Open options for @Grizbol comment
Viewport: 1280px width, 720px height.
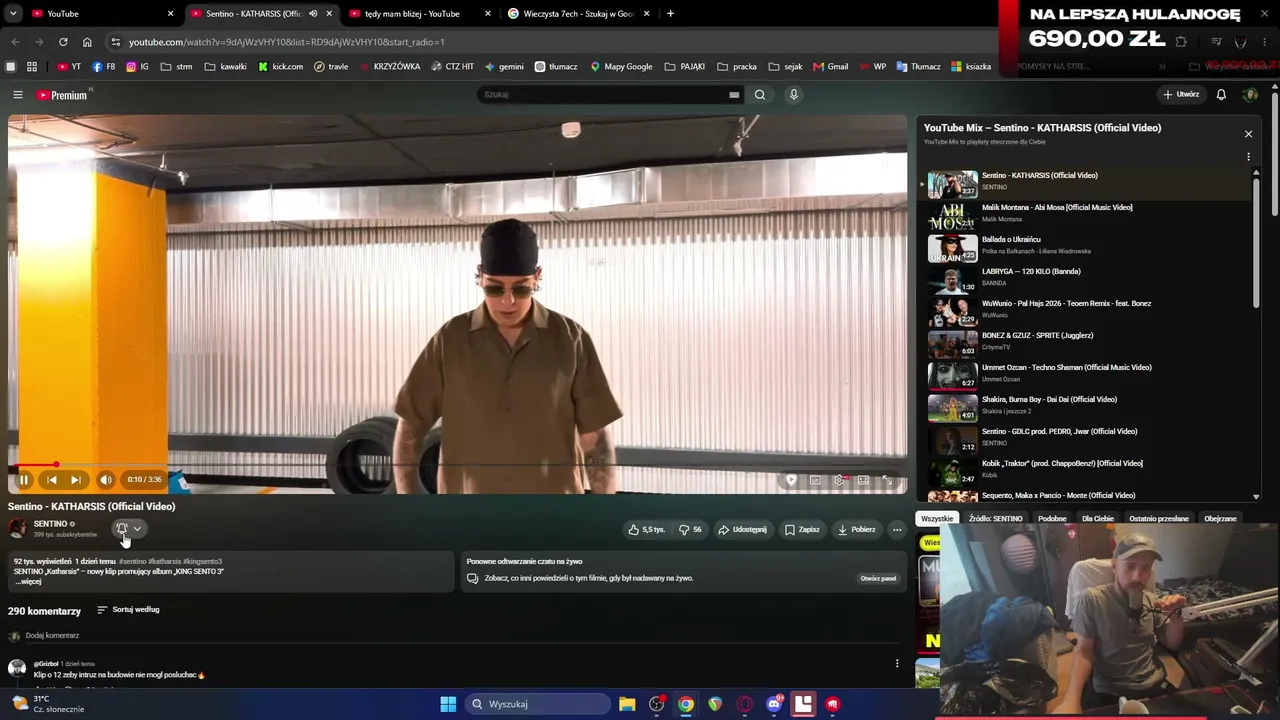[x=897, y=664]
